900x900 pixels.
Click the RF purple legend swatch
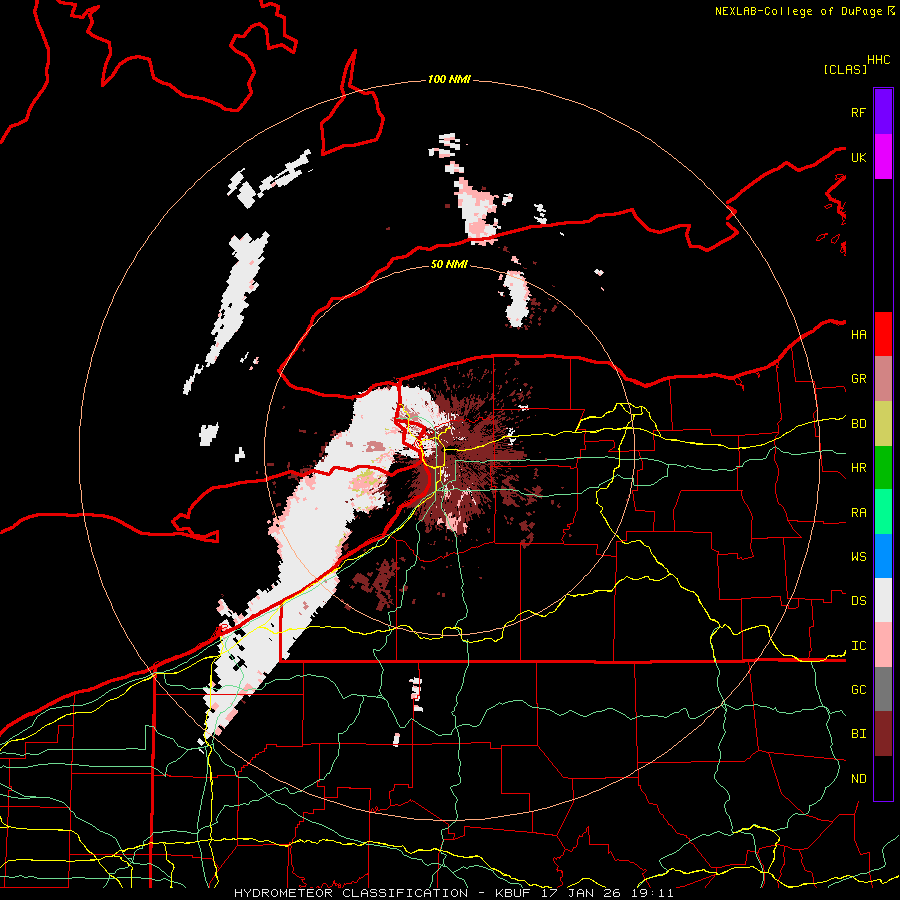click(883, 112)
